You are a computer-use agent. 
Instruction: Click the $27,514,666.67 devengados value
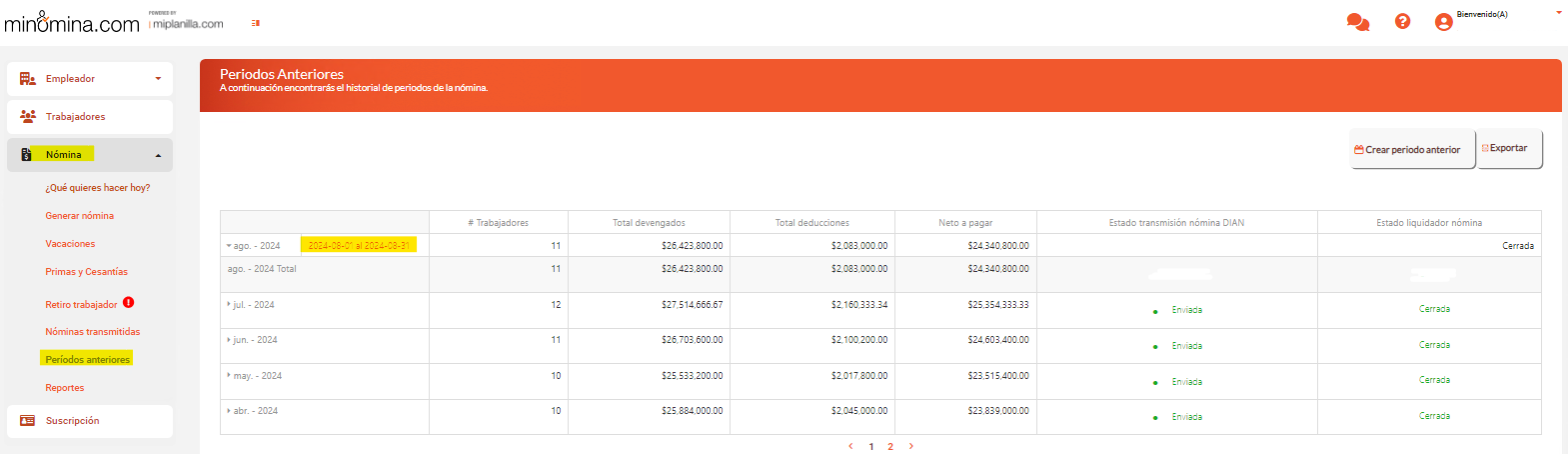[x=692, y=304]
